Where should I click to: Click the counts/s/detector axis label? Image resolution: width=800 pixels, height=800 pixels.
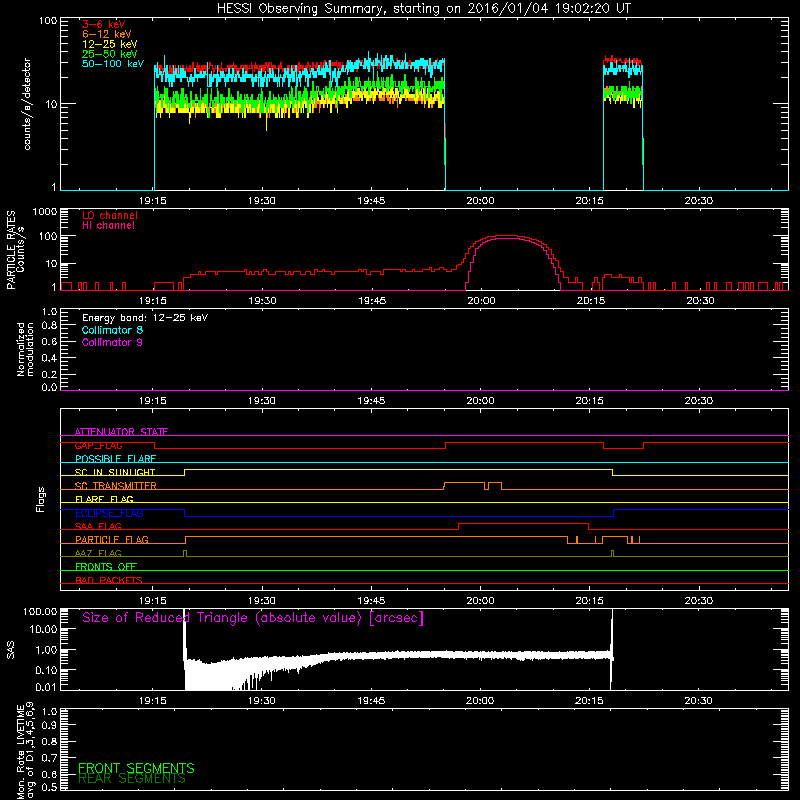point(27,104)
